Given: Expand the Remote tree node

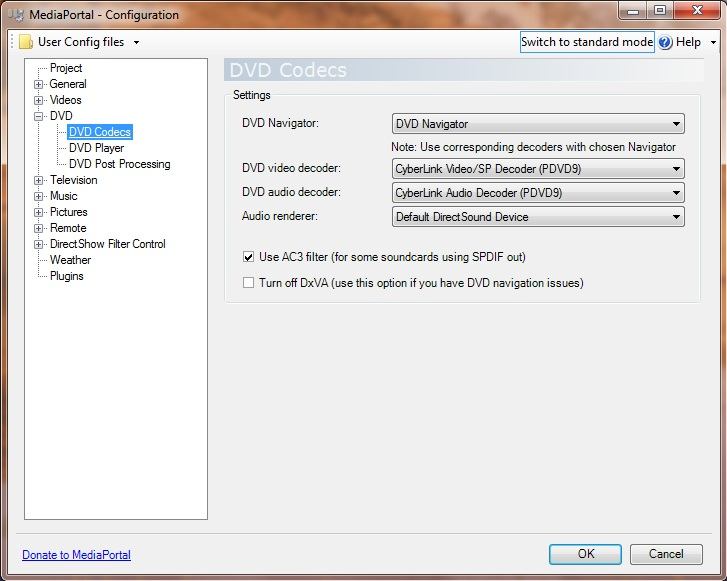Looking at the screenshot, I should click(38, 228).
